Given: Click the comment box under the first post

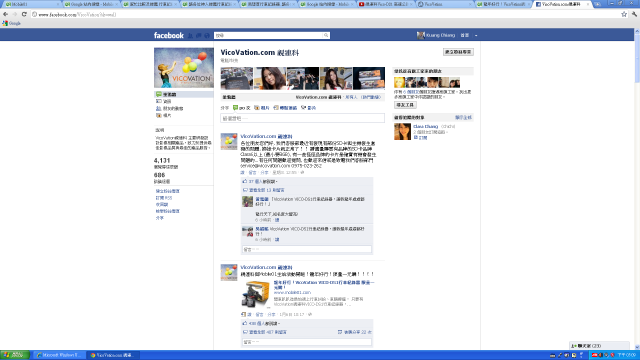Looking at the screenshot, I should [x=307, y=249].
